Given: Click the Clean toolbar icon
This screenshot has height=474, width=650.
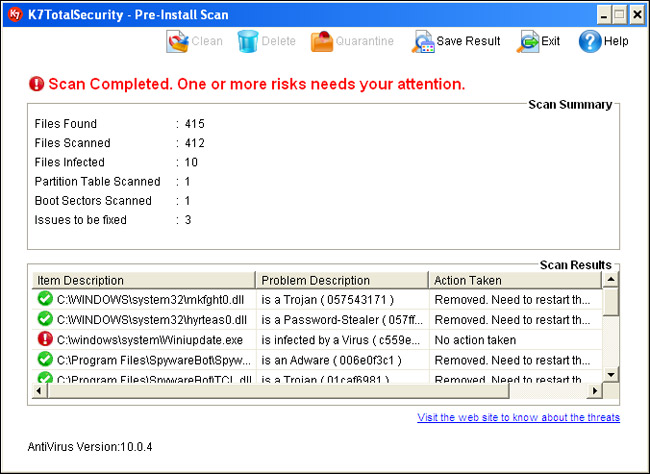Looking at the screenshot, I should coord(177,41).
